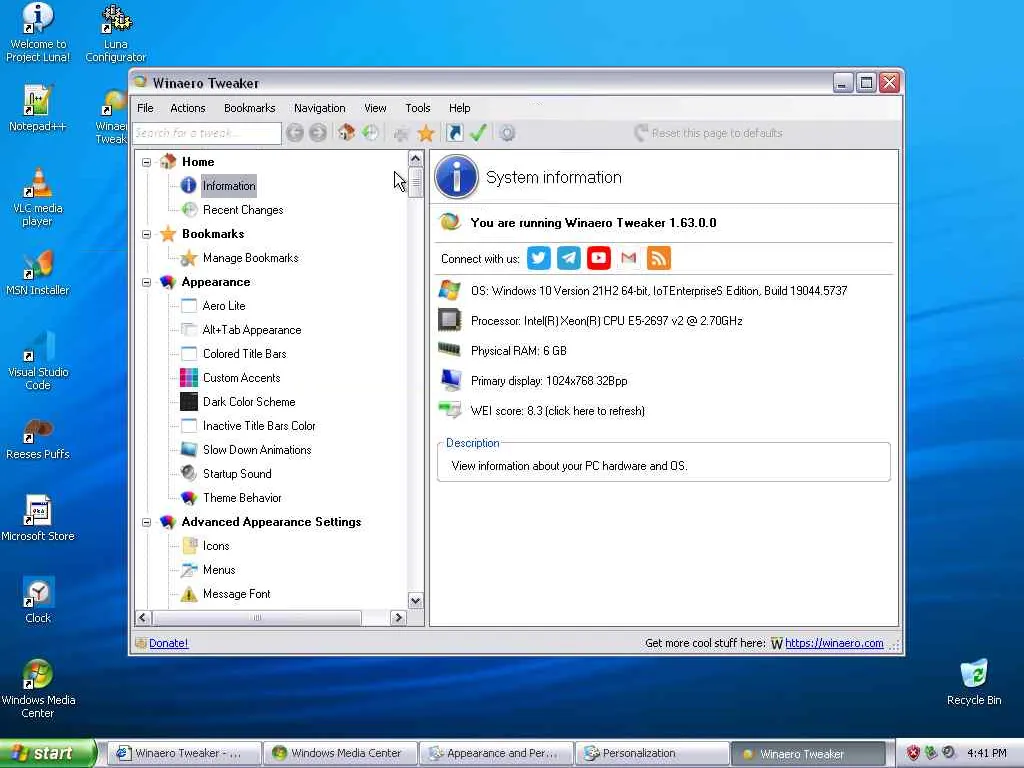Click the green checkmark toolbar icon

[x=479, y=133]
